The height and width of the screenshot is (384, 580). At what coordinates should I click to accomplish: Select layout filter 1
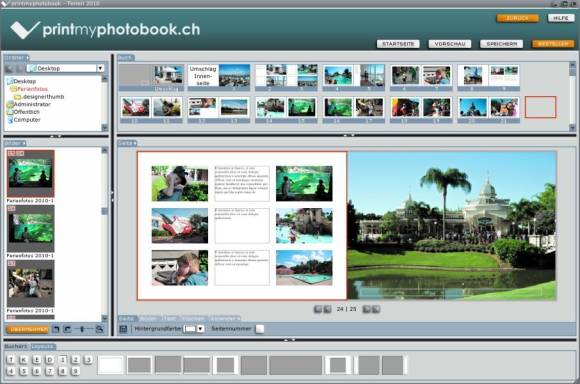[63, 360]
